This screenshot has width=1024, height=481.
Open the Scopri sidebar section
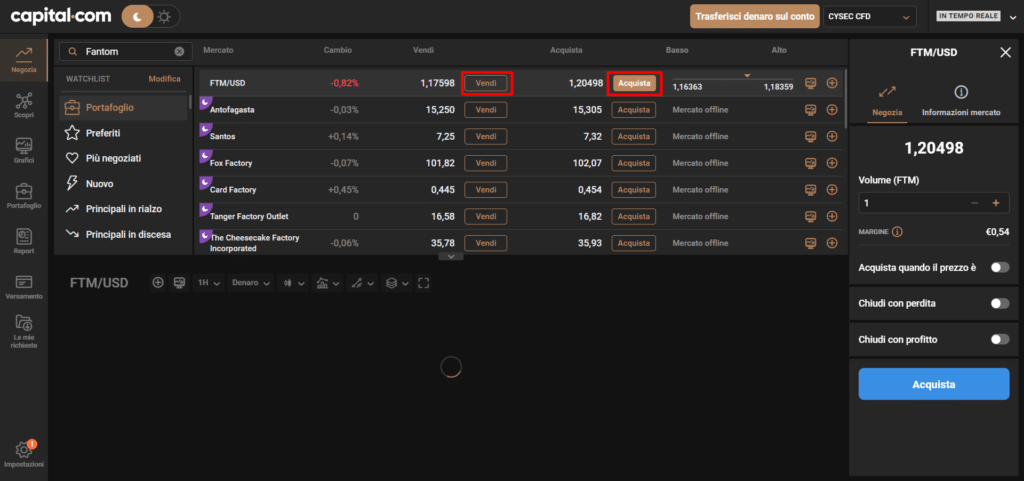click(24, 105)
